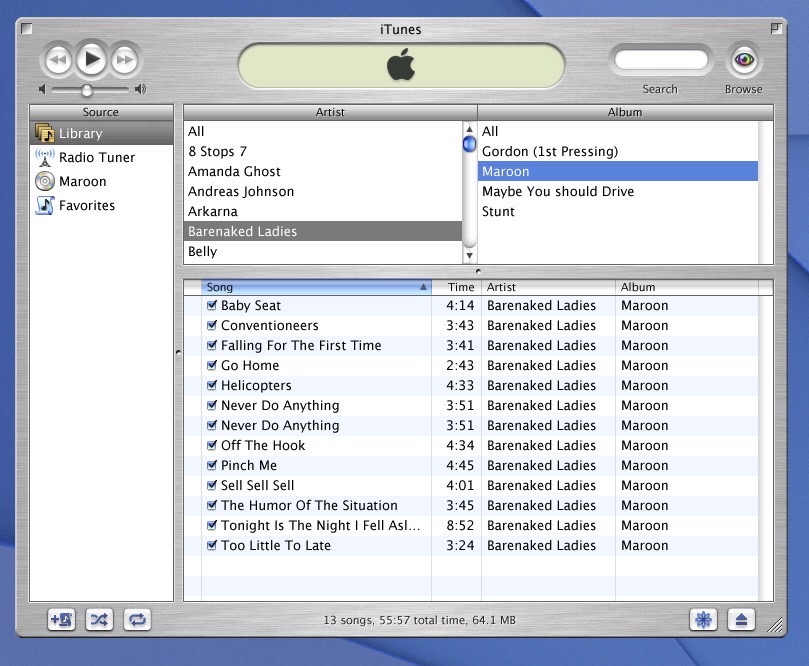Click inside the Search field
The height and width of the screenshot is (666, 809).
(x=661, y=60)
